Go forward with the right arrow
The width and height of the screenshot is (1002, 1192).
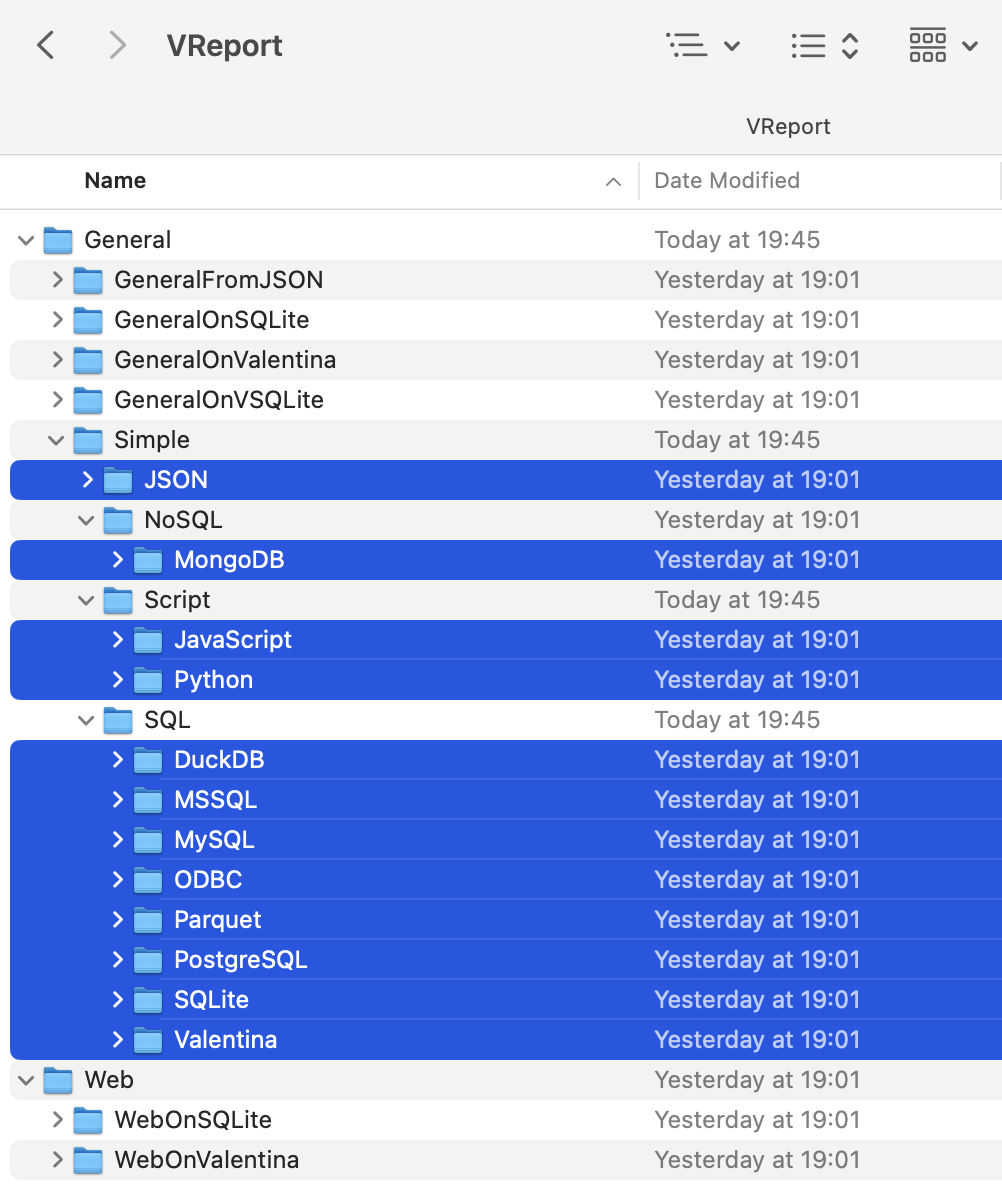116,46
